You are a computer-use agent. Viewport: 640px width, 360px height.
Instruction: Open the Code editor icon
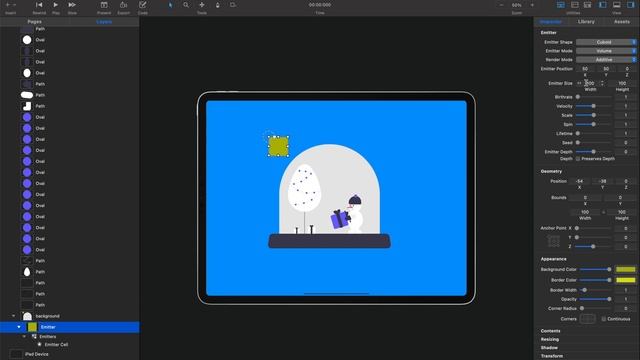[142, 5]
